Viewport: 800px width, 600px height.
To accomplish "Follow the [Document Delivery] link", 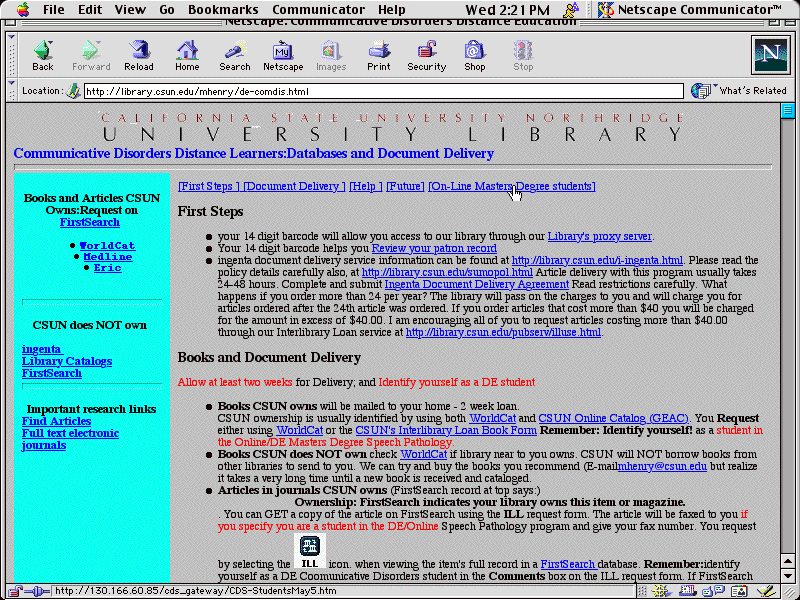I will [294, 186].
